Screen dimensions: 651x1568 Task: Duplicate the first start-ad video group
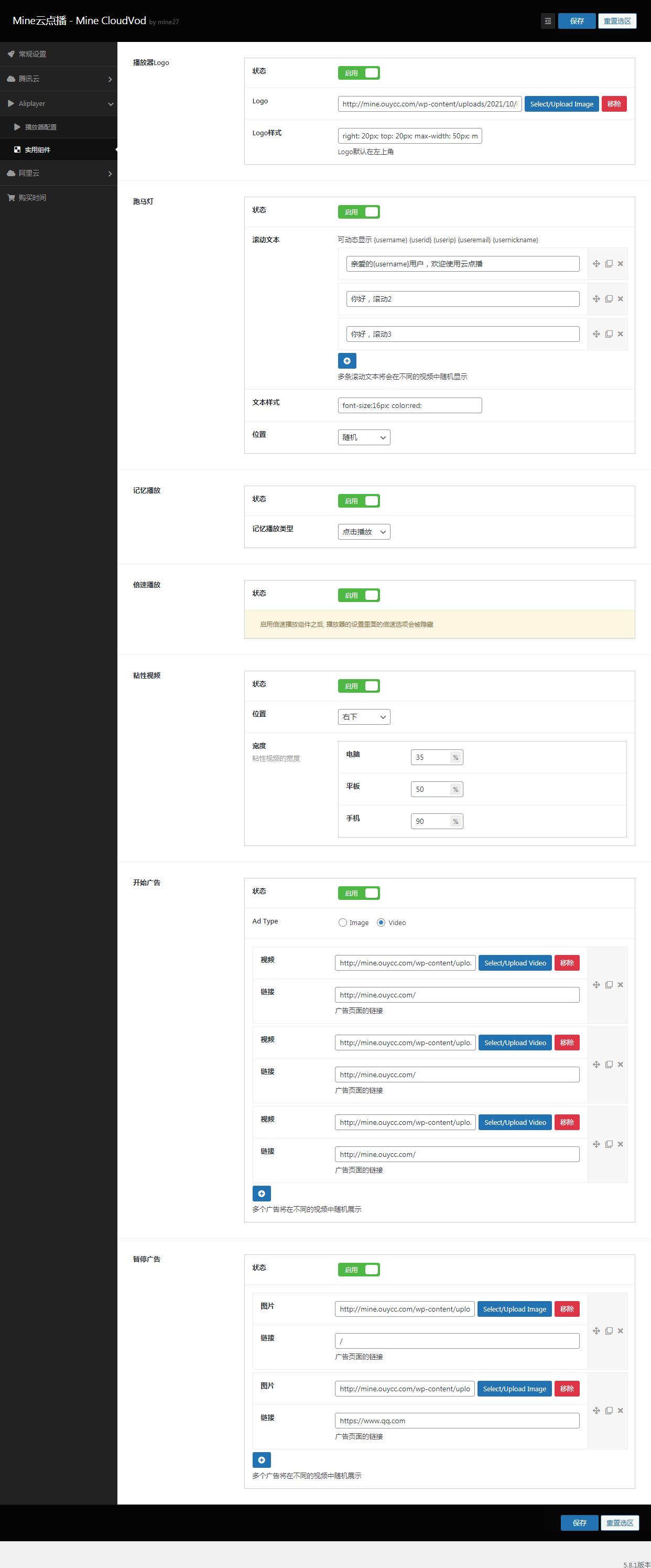[609, 984]
